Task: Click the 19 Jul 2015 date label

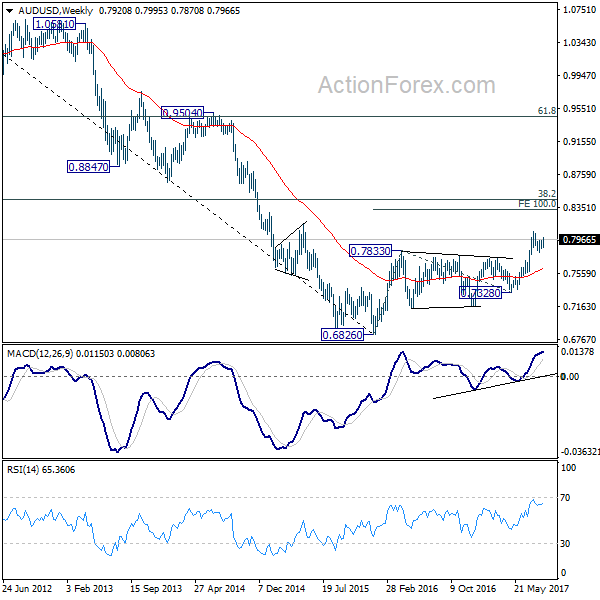Action: coord(346,588)
